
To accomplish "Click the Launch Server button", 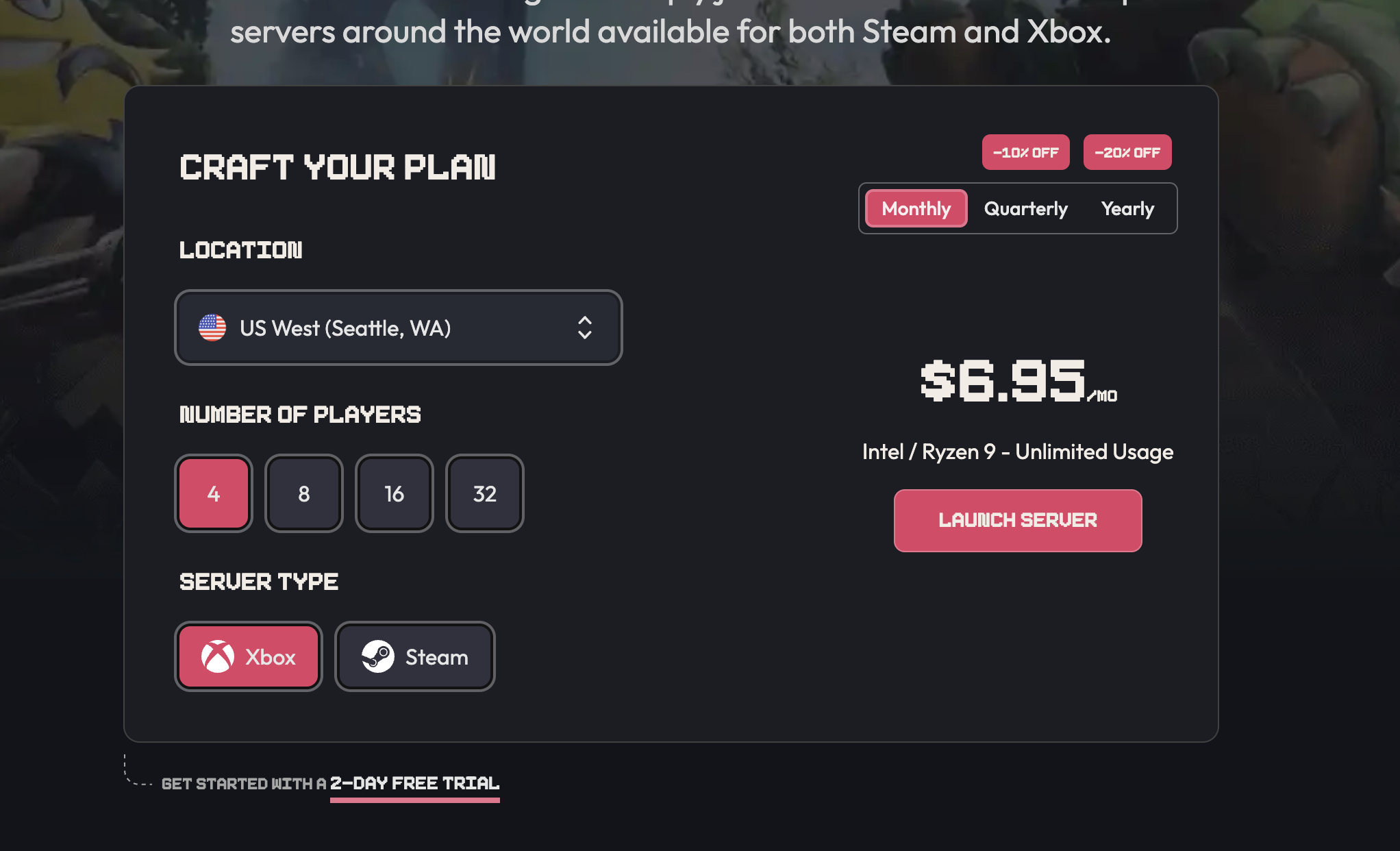I will point(1018,521).
